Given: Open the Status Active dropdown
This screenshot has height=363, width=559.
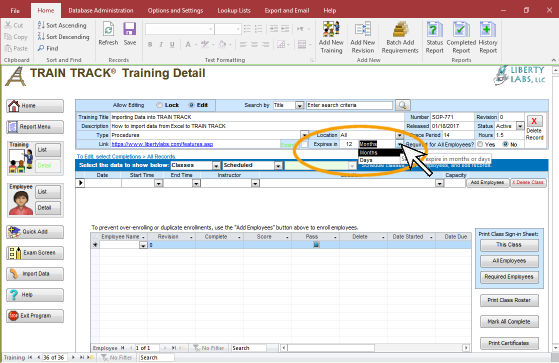Looking at the screenshot, I should click(520, 126).
